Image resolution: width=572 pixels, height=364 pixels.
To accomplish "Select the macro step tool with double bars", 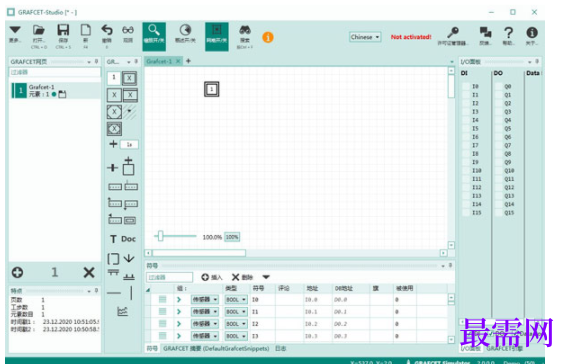I will point(130,95).
